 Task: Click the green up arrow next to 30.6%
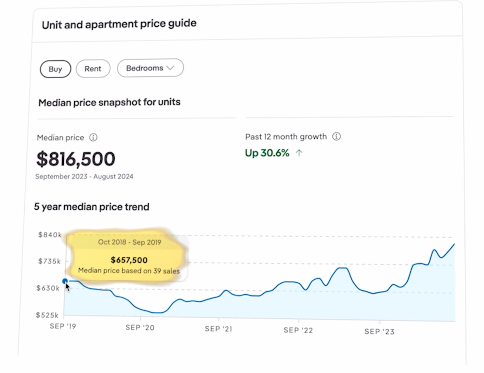(x=299, y=153)
